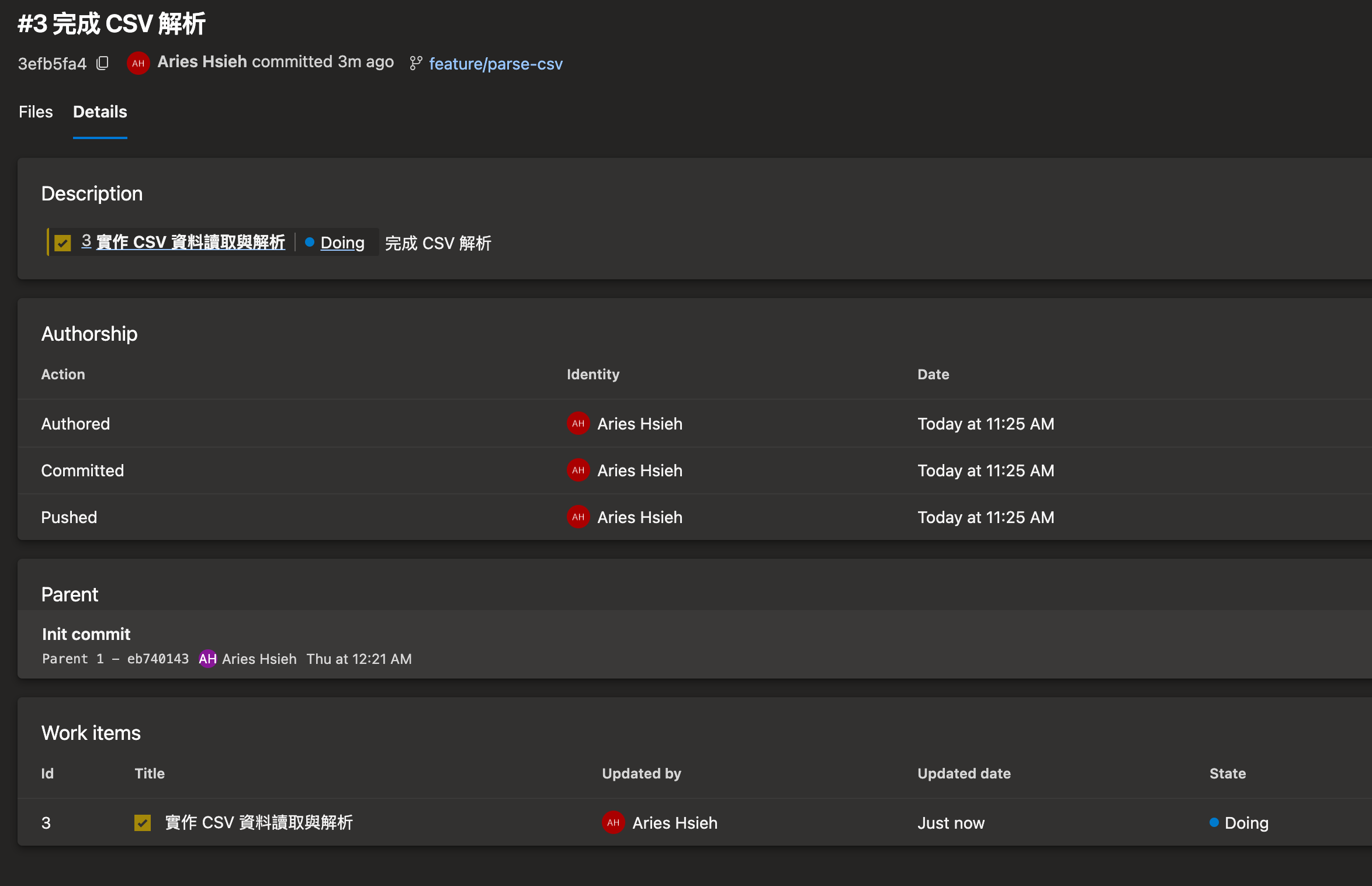This screenshot has height=886, width=1372.
Task: Click avatar in Work items Updated by
Action: [x=613, y=823]
